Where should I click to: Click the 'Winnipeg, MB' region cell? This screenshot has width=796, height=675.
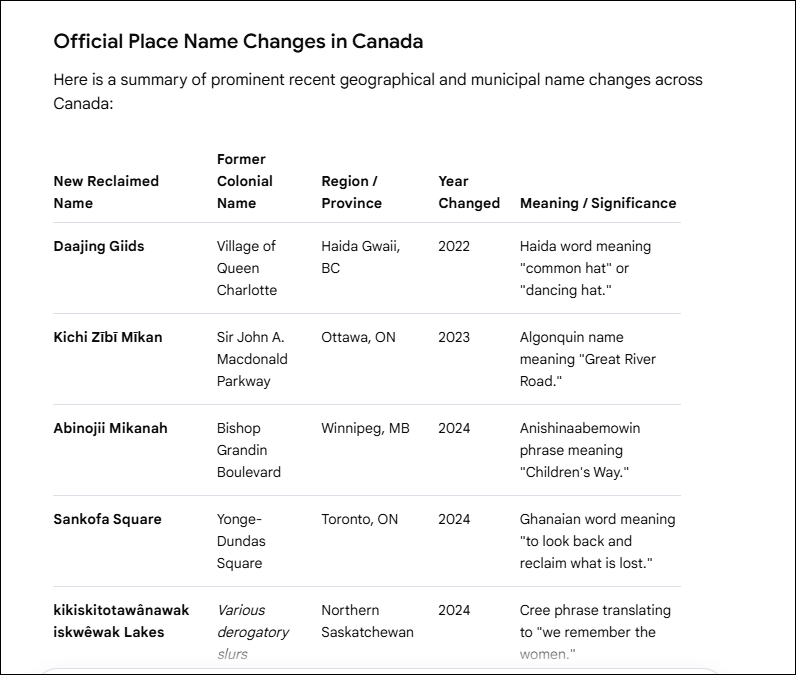tap(366, 428)
